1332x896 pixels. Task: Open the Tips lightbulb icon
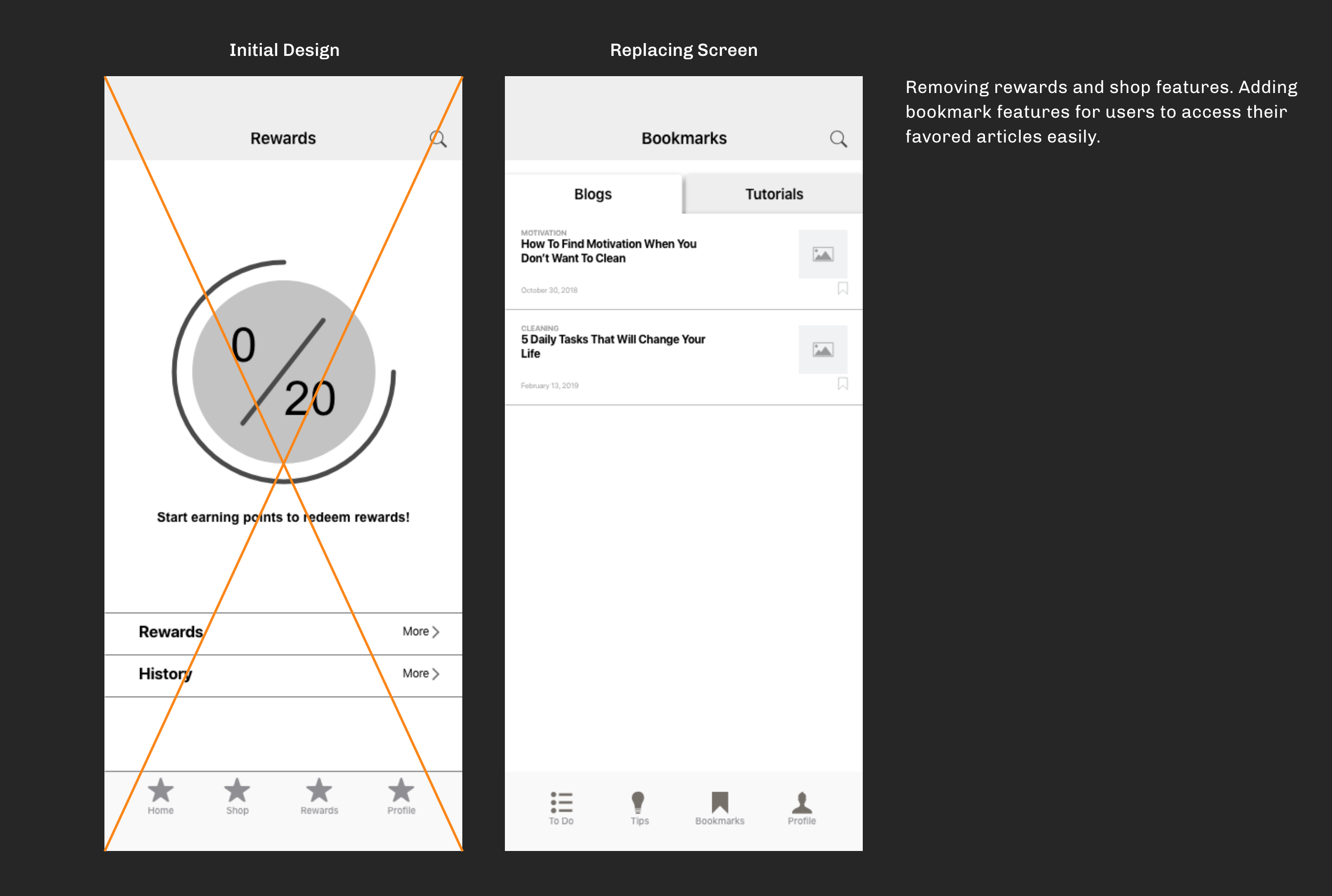click(x=638, y=802)
